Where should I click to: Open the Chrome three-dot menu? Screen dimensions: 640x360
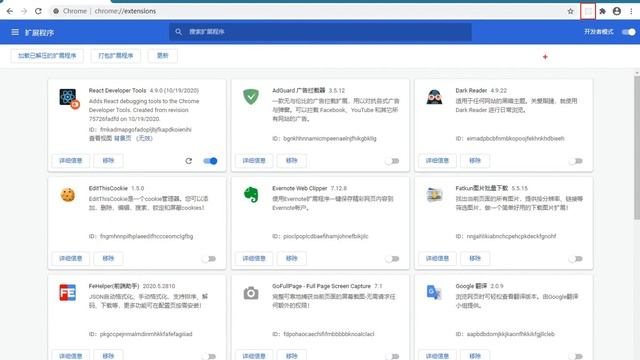(631, 11)
